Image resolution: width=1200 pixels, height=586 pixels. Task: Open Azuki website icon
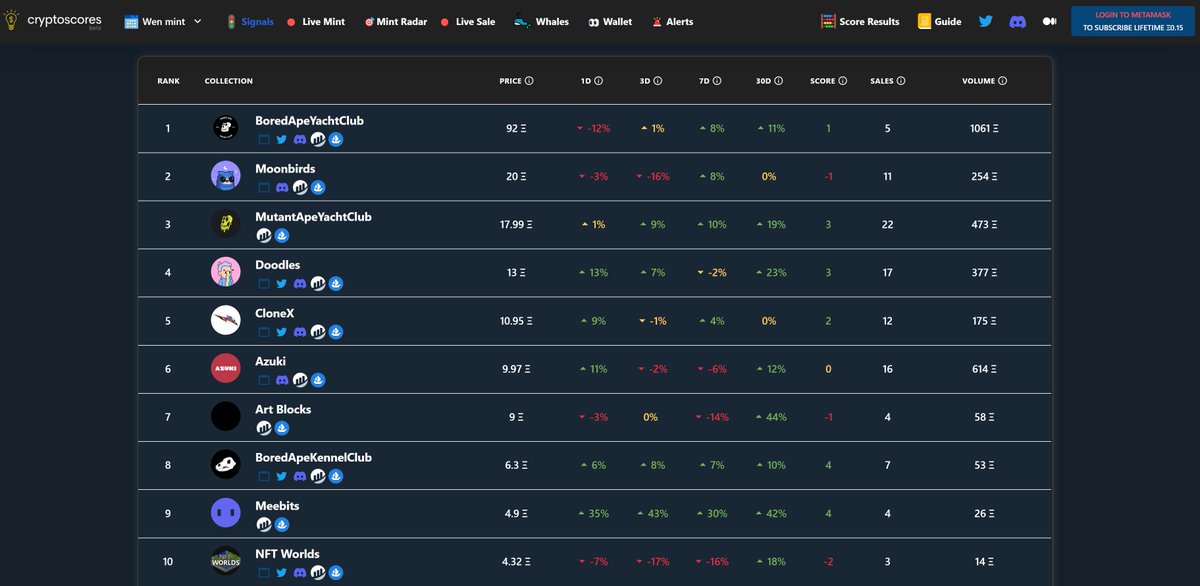(x=264, y=380)
